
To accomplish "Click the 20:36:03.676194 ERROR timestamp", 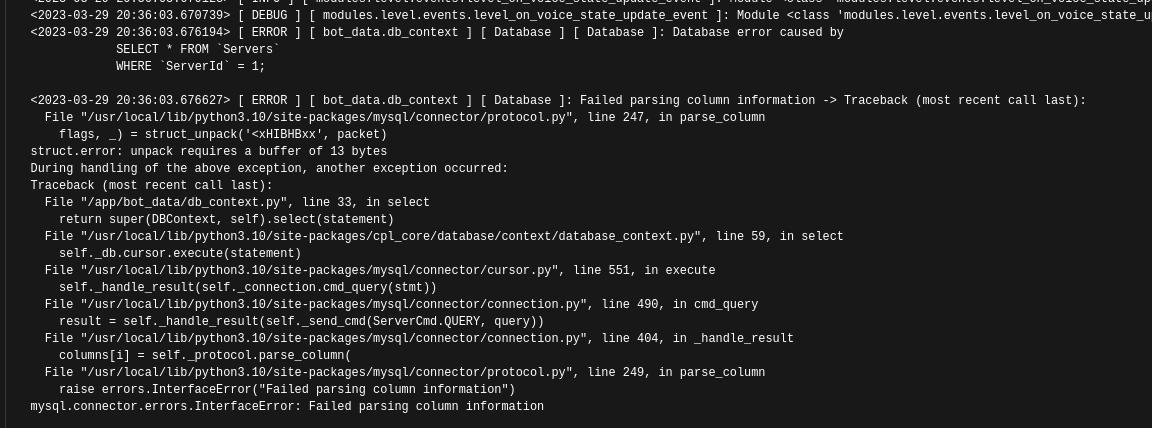I will (x=130, y=32).
